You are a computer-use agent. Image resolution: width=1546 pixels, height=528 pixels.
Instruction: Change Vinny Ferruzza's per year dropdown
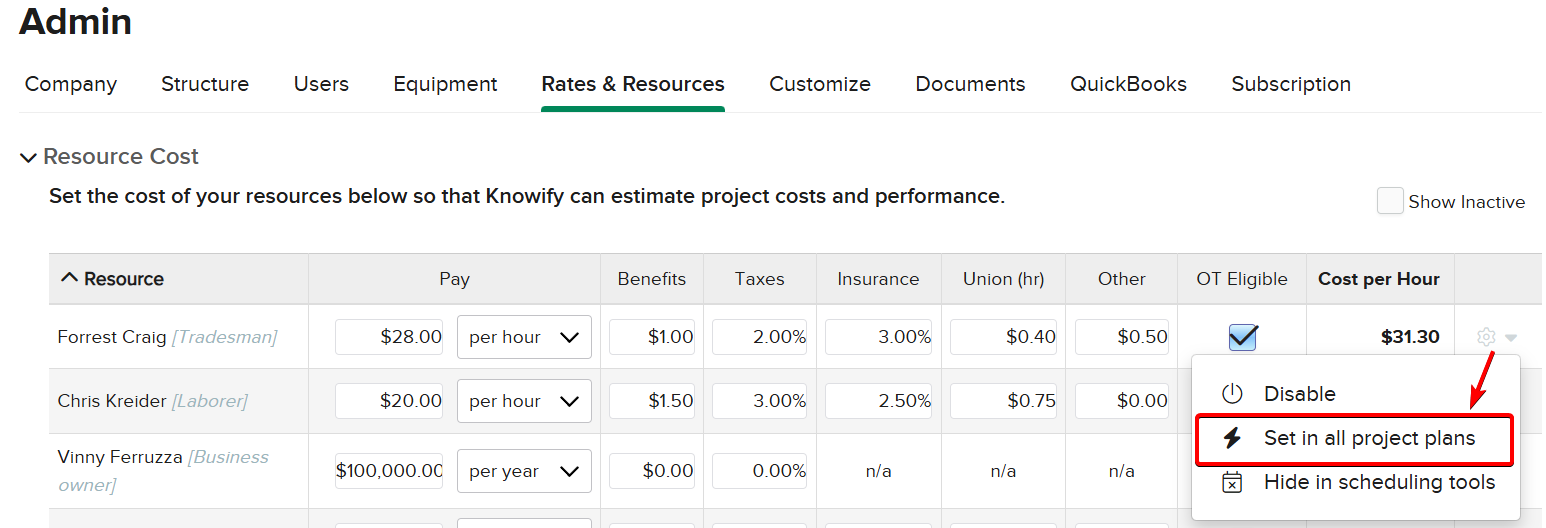pos(523,471)
